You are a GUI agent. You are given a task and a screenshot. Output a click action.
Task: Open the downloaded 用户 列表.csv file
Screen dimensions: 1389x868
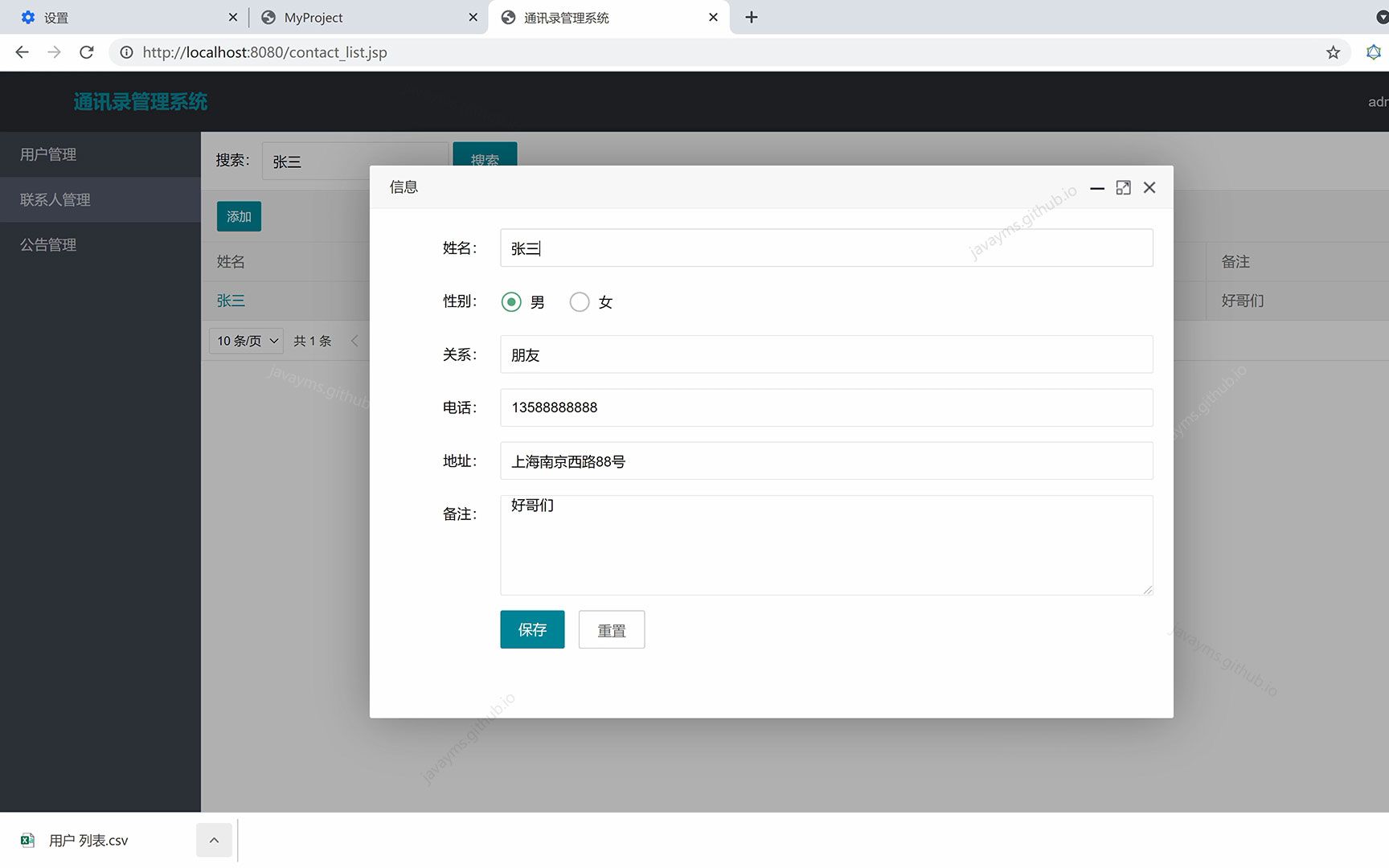point(88,840)
